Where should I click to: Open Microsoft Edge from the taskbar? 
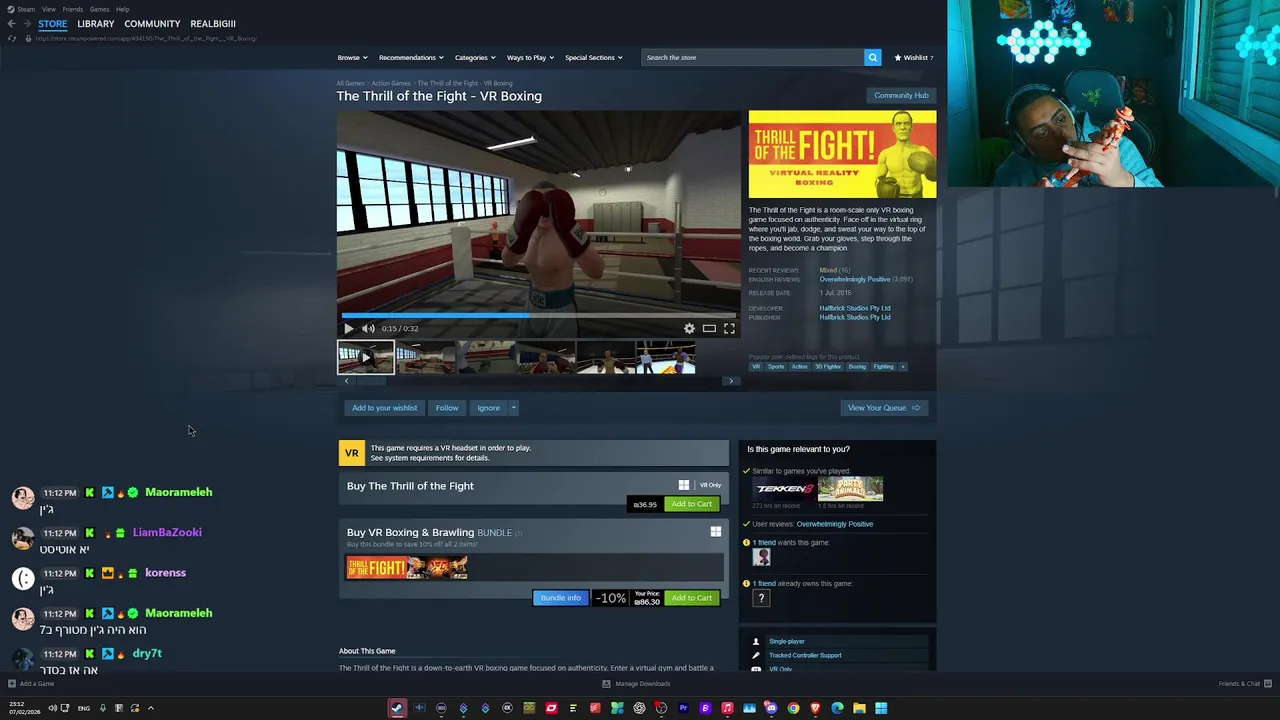(x=837, y=708)
